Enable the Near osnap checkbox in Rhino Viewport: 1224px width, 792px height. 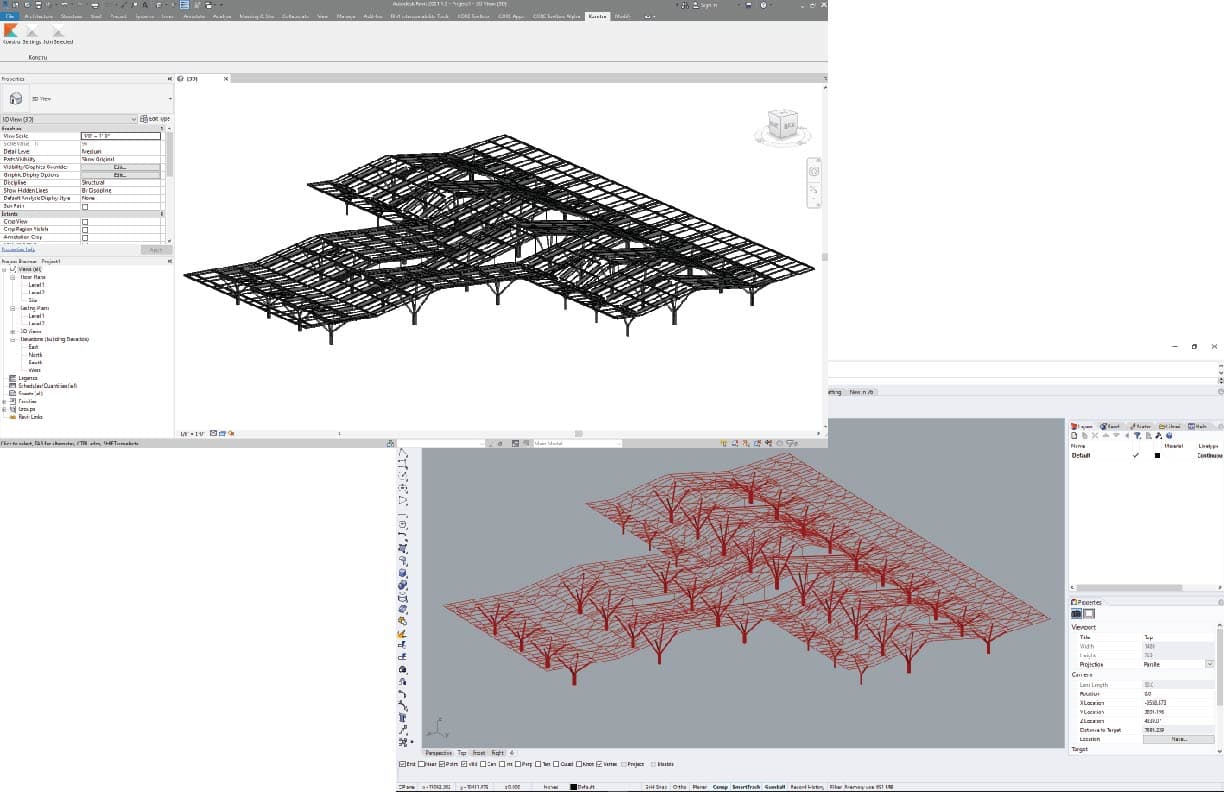(423, 765)
